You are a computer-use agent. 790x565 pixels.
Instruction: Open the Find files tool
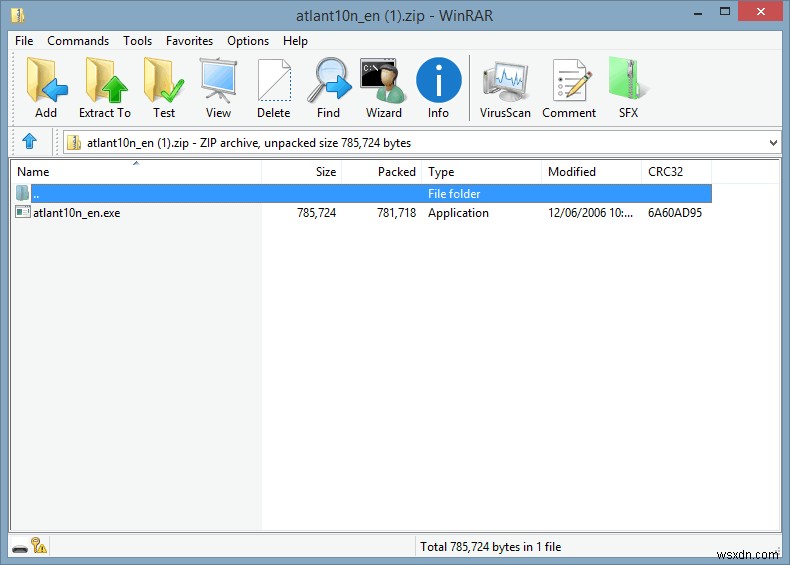[x=328, y=88]
